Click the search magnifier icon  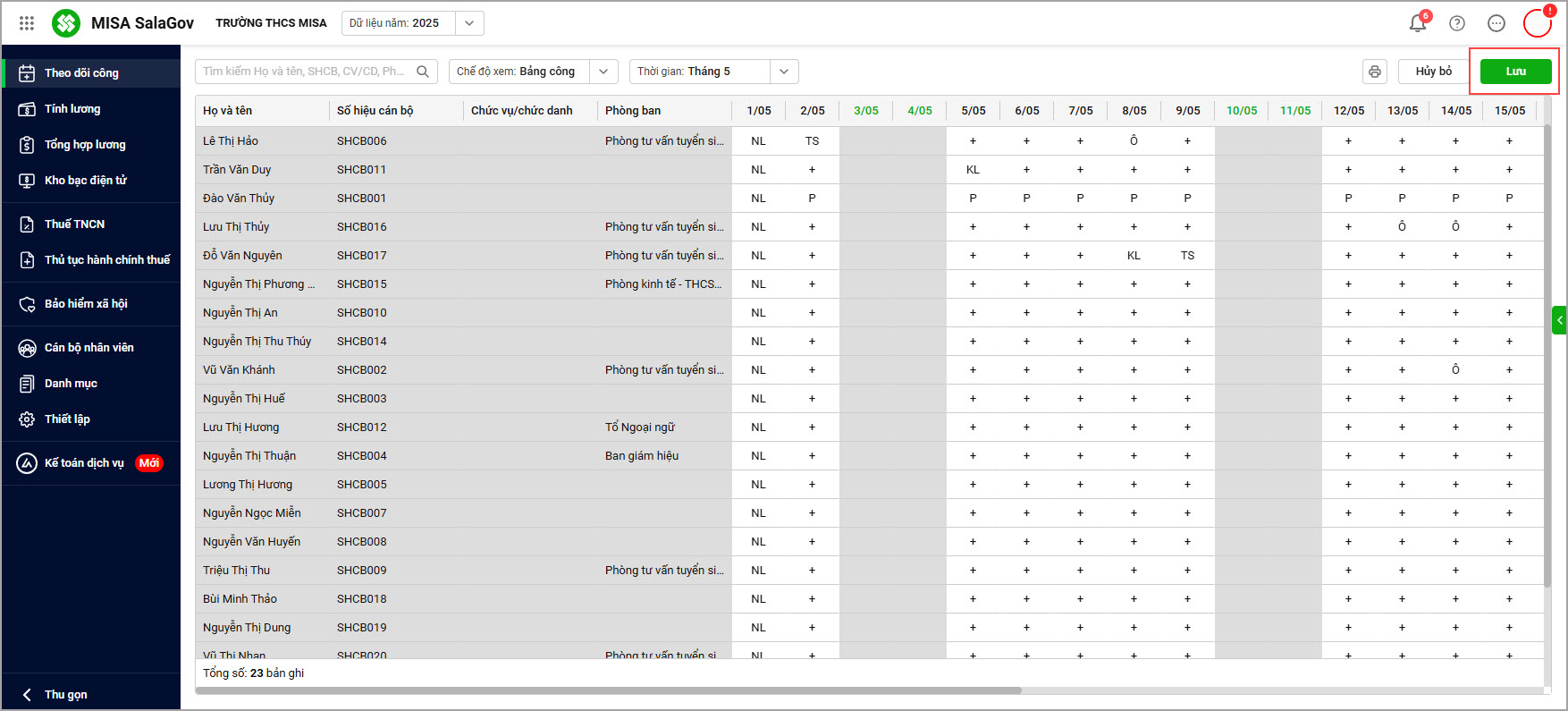point(423,72)
